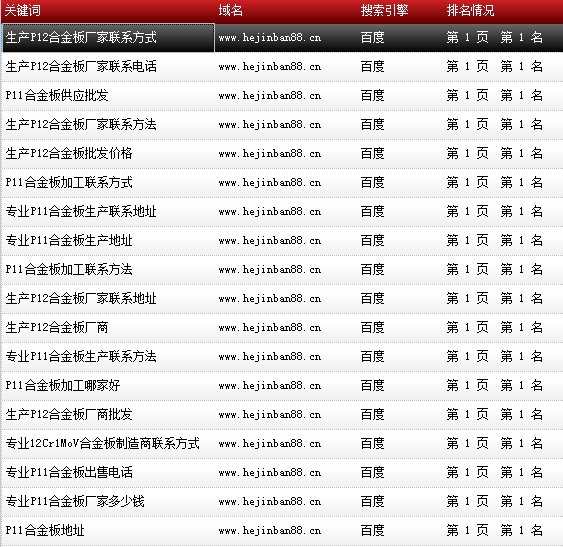Image resolution: width=563 pixels, height=547 pixels.
Task: Click the 排名情况 column header
Action: tap(470, 10)
